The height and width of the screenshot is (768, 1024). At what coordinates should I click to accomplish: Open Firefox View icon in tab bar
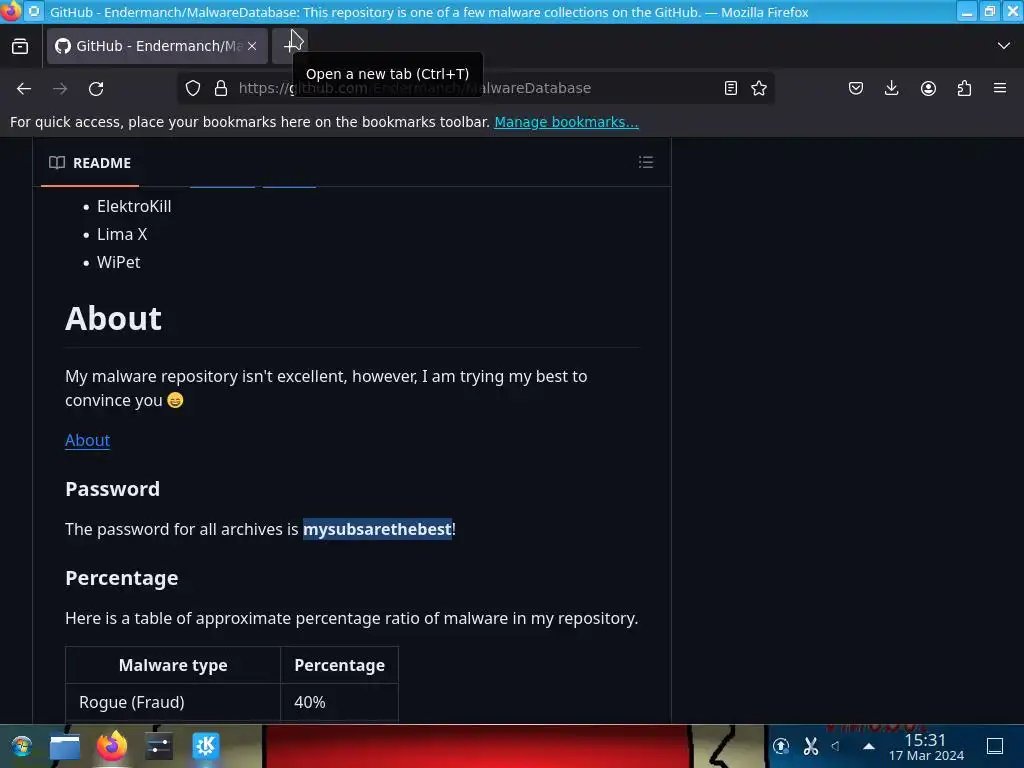tap(20, 46)
